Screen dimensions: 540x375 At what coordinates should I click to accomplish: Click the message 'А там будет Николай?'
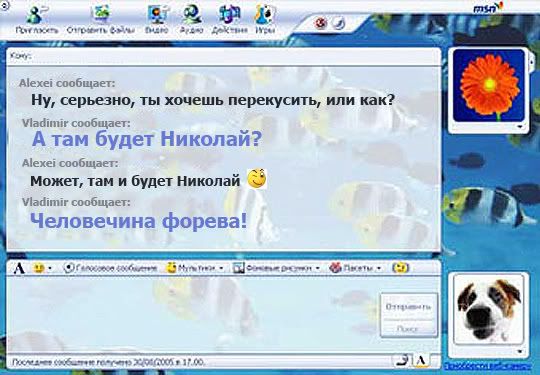coord(147,139)
